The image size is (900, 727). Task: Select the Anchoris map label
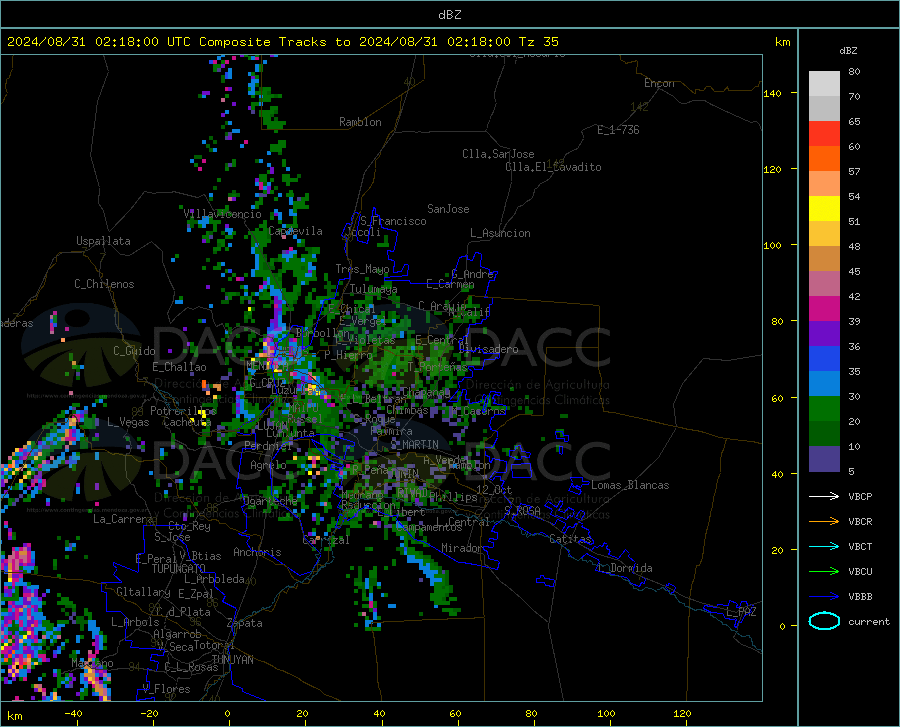click(x=257, y=552)
